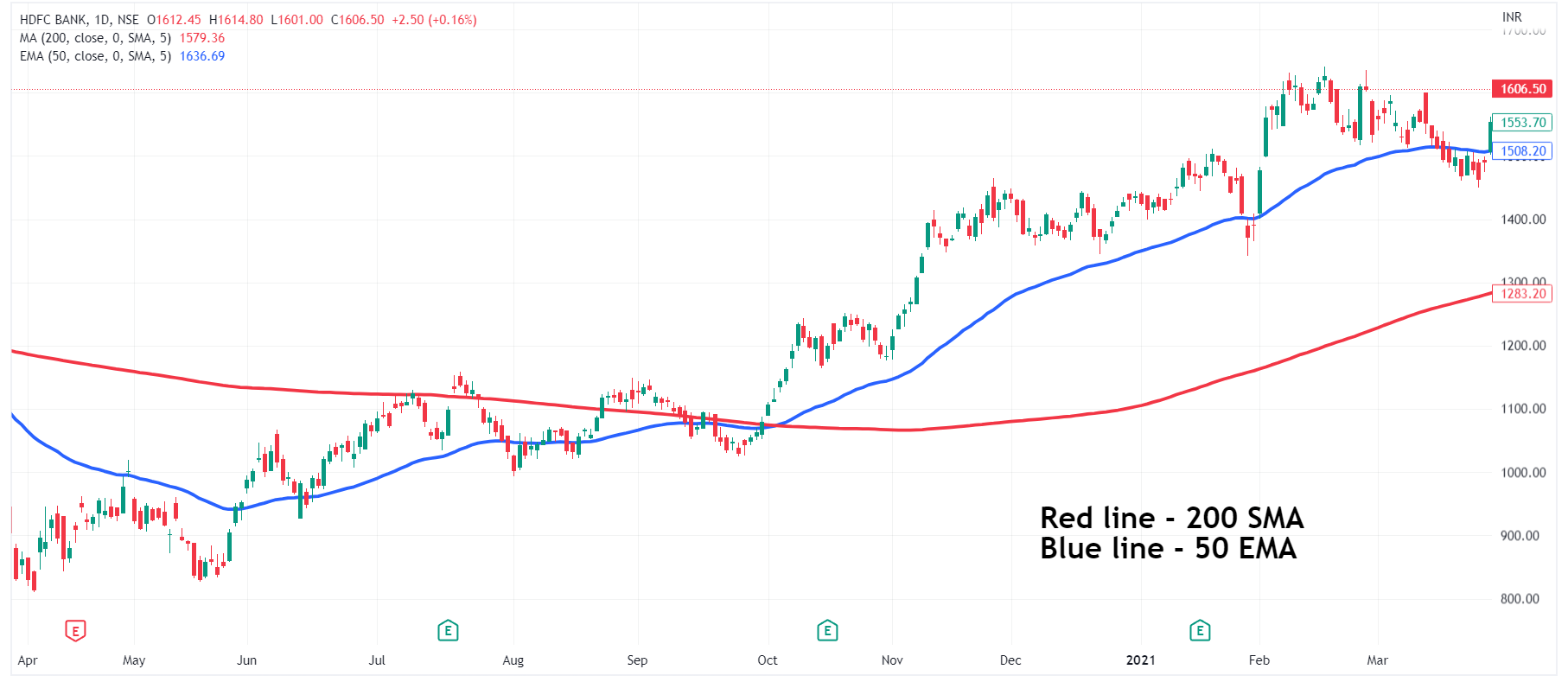
Task: Click the Nov label on time axis
Action: point(892,660)
